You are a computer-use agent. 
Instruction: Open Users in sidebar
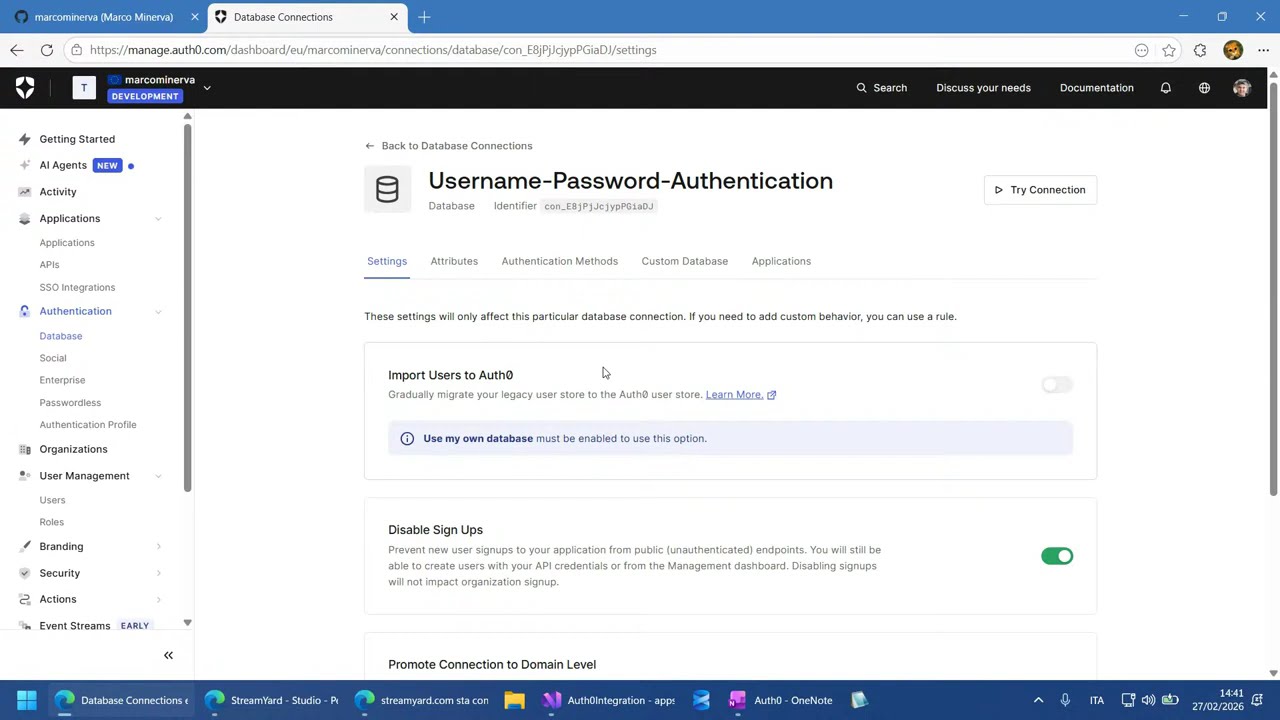tap(52, 500)
